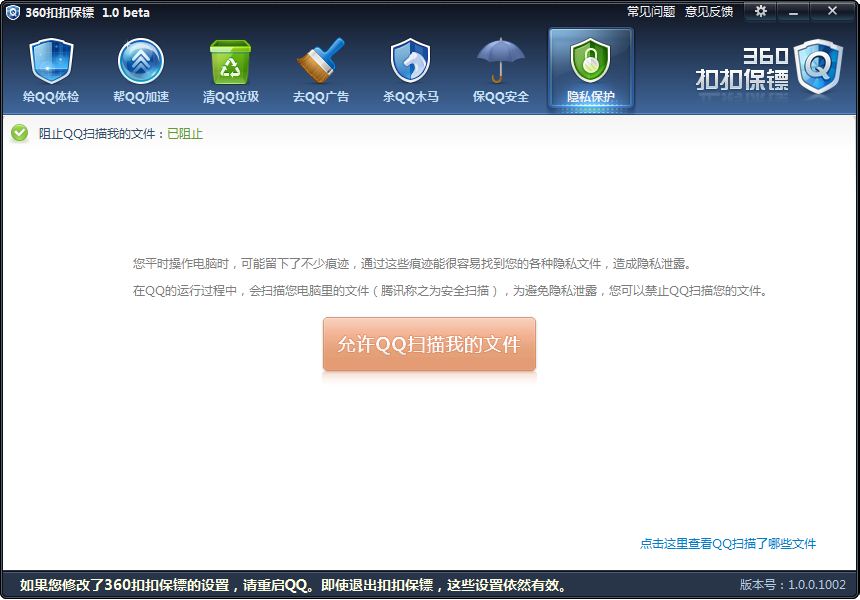This screenshot has height=600, width=860.
Task: Click the small shield icon in title bar
Action: [12, 12]
